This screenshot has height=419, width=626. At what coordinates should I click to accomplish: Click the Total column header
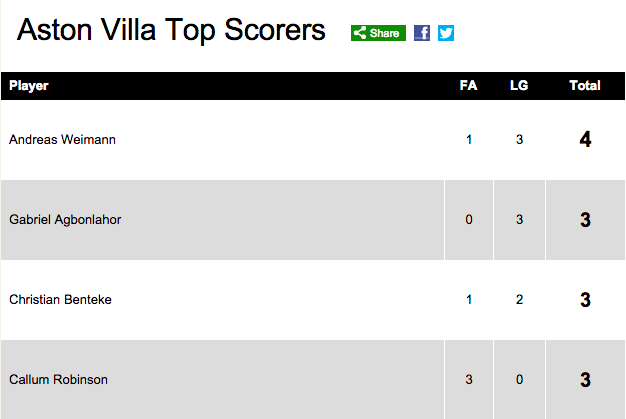click(x=585, y=85)
